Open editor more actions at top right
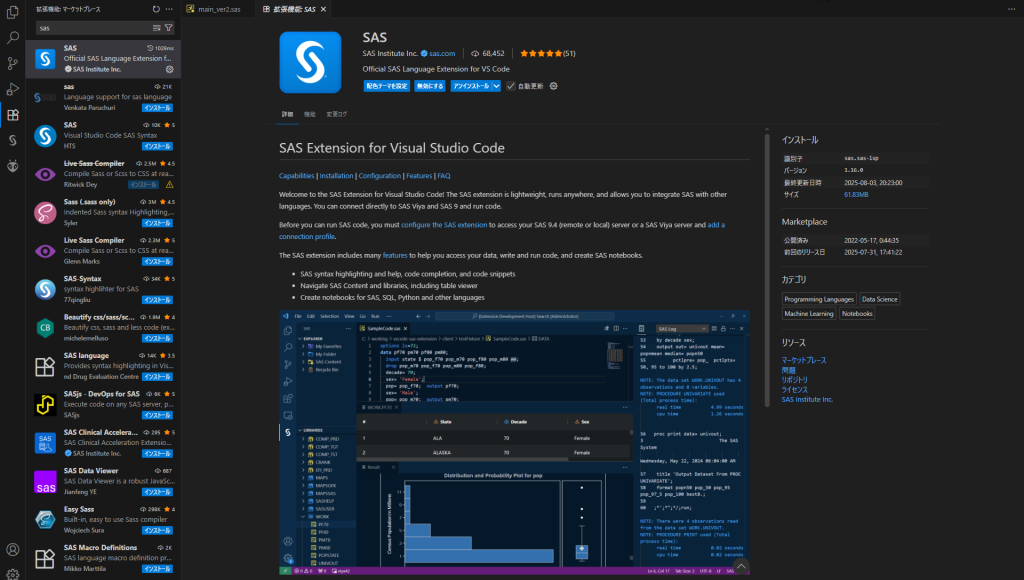Image resolution: width=1024 pixels, height=580 pixels. click(1012, 9)
